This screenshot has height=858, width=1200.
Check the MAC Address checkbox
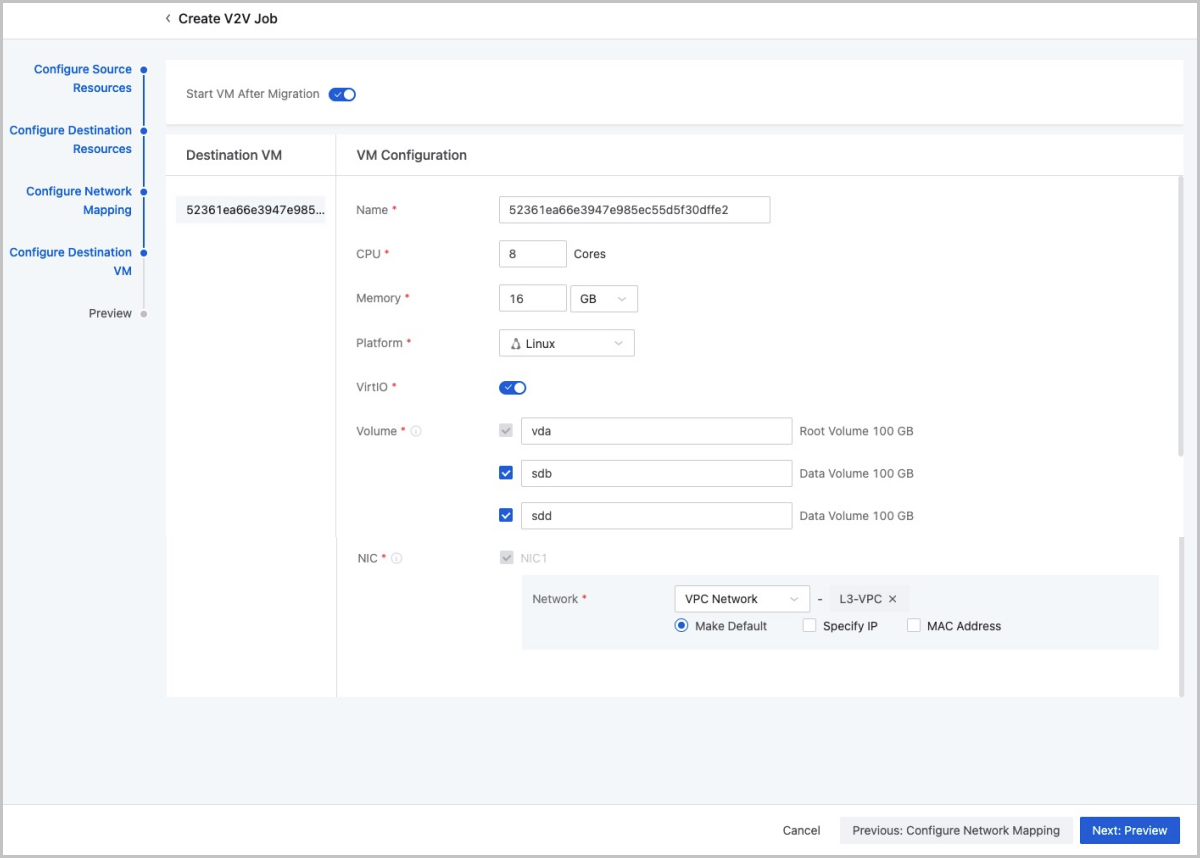click(x=914, y=626)
